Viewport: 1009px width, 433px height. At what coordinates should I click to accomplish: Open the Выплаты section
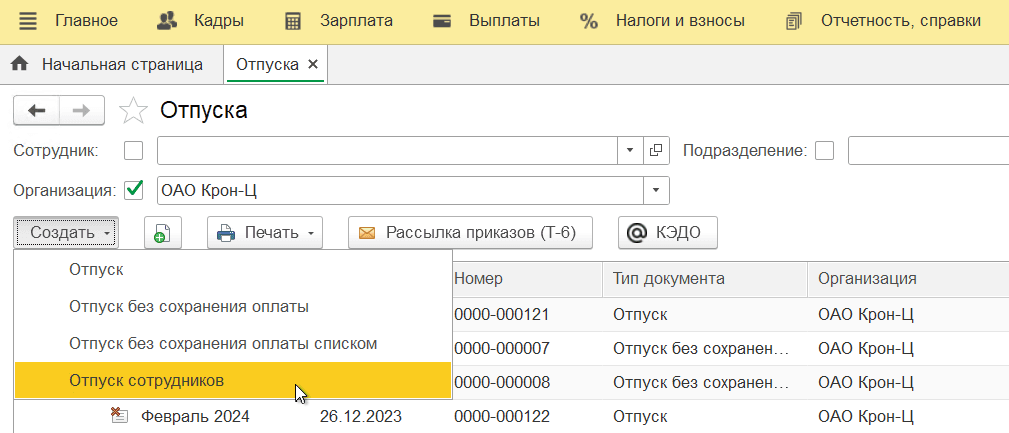point(504,21)
